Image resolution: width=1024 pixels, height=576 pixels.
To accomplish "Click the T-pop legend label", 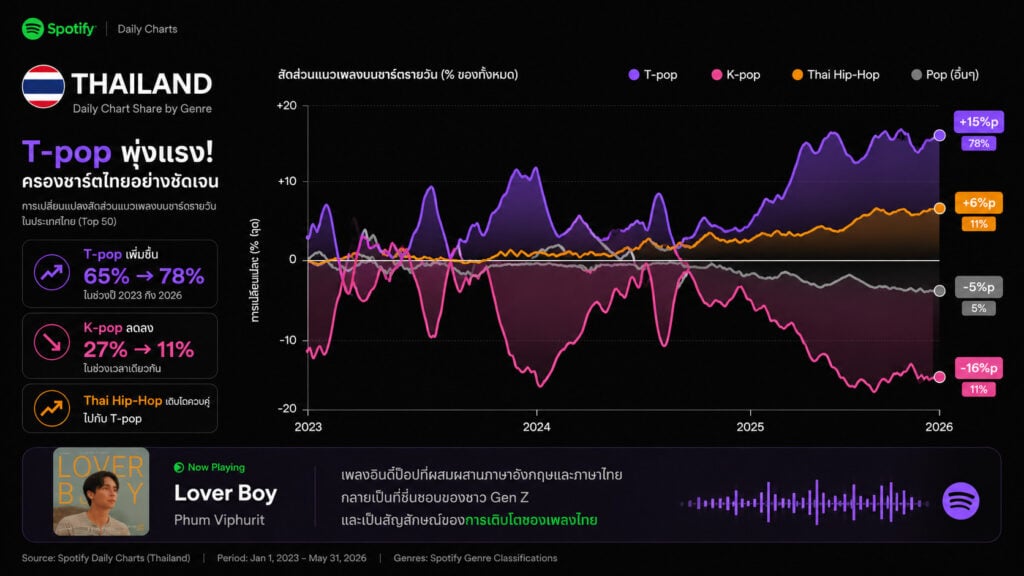I will [660, 75].
